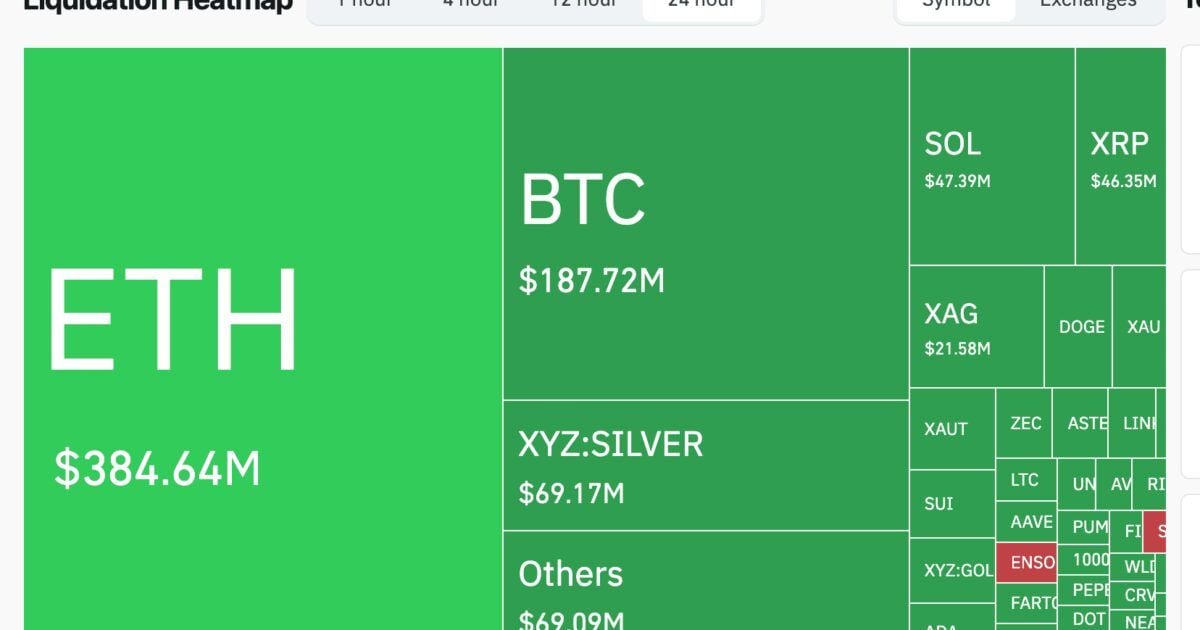Click the SUI tile
The image size is (1200, 630).
[x=952, y=504]
